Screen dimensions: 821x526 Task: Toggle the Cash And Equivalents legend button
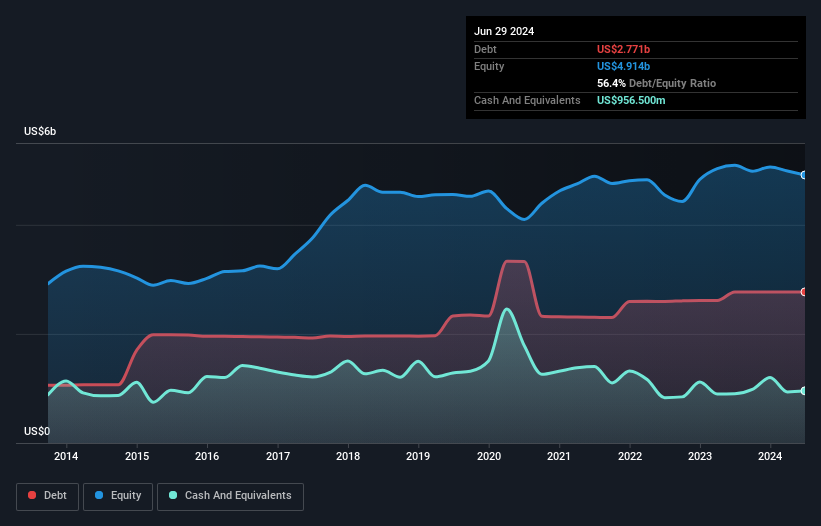point(230,496)
